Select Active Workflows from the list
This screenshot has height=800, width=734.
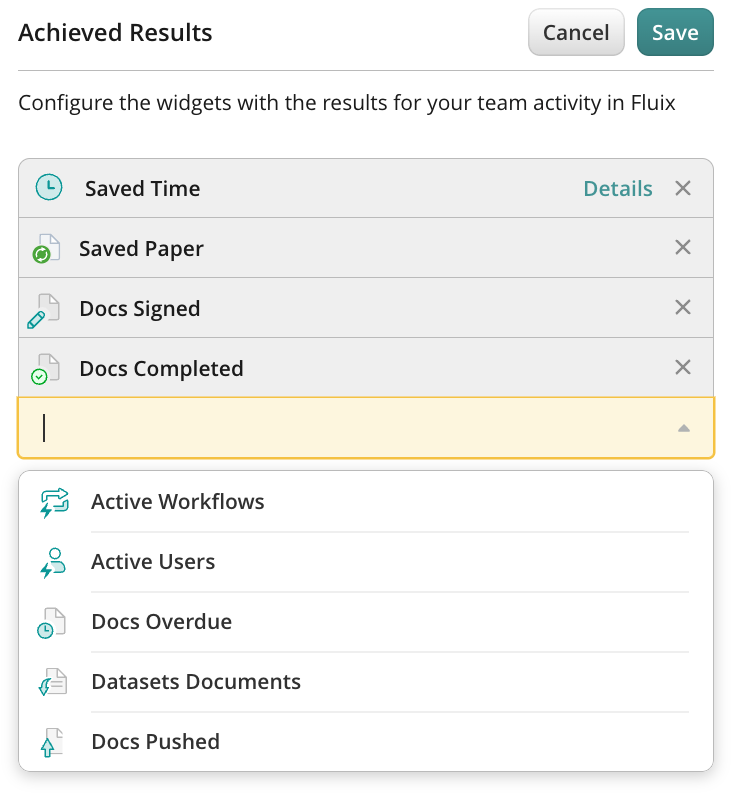coord(178,502)
